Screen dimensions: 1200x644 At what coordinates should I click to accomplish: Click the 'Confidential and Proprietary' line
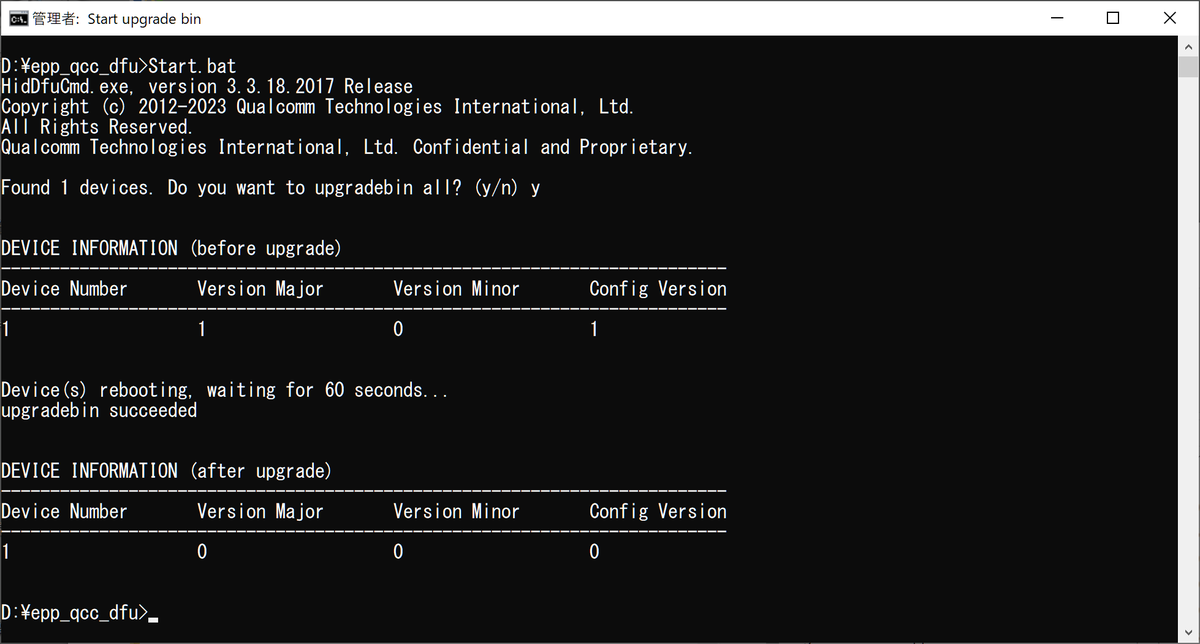pos(347,147)
